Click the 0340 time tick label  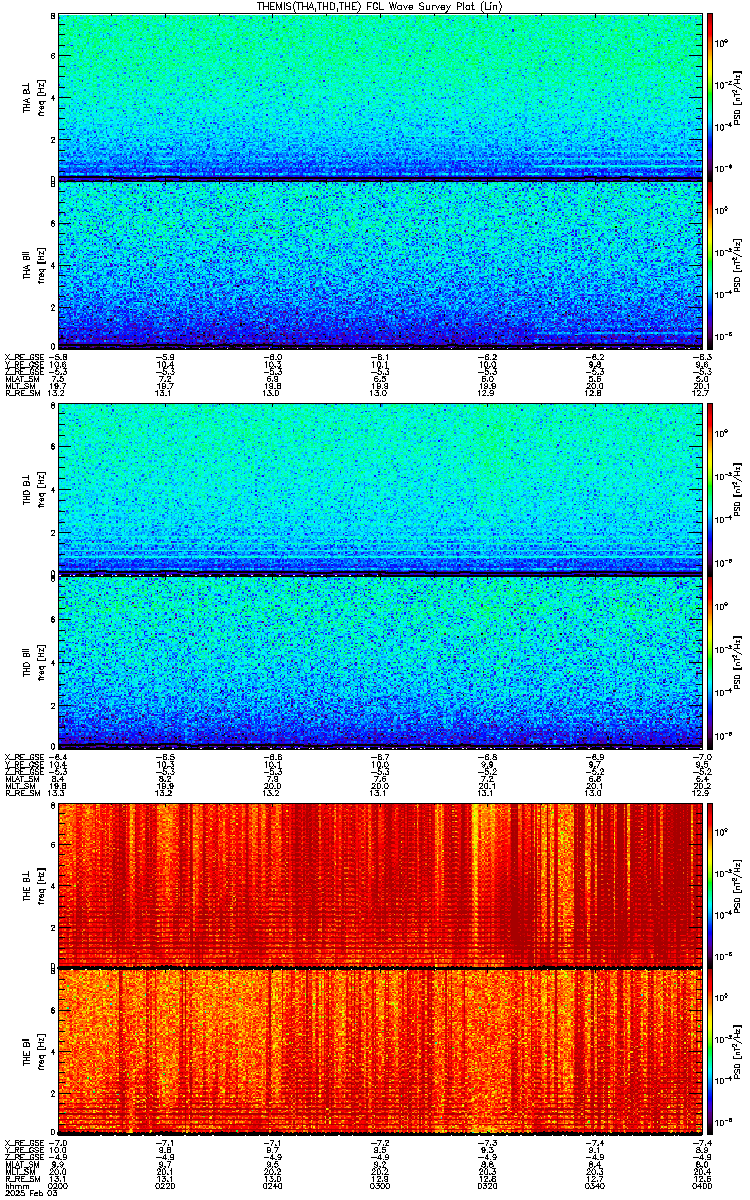(595, 1185)
